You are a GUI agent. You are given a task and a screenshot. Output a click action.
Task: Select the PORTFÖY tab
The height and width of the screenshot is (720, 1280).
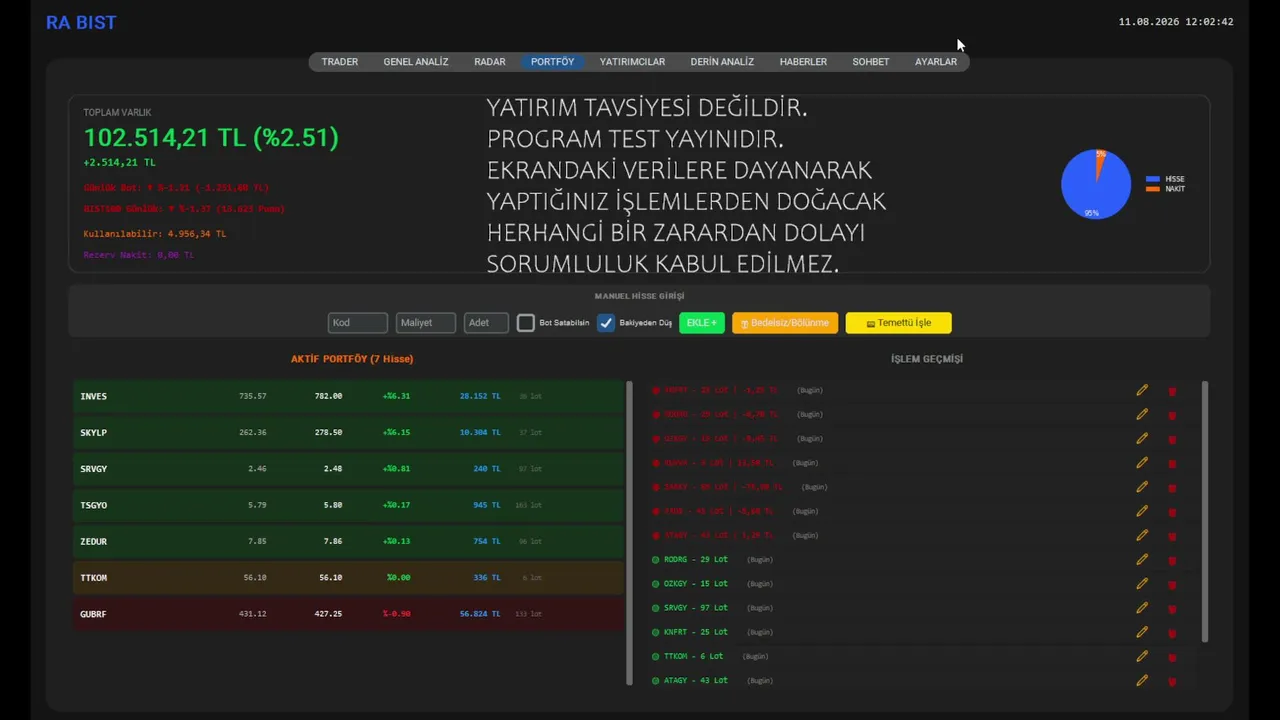tap(552, 62)
